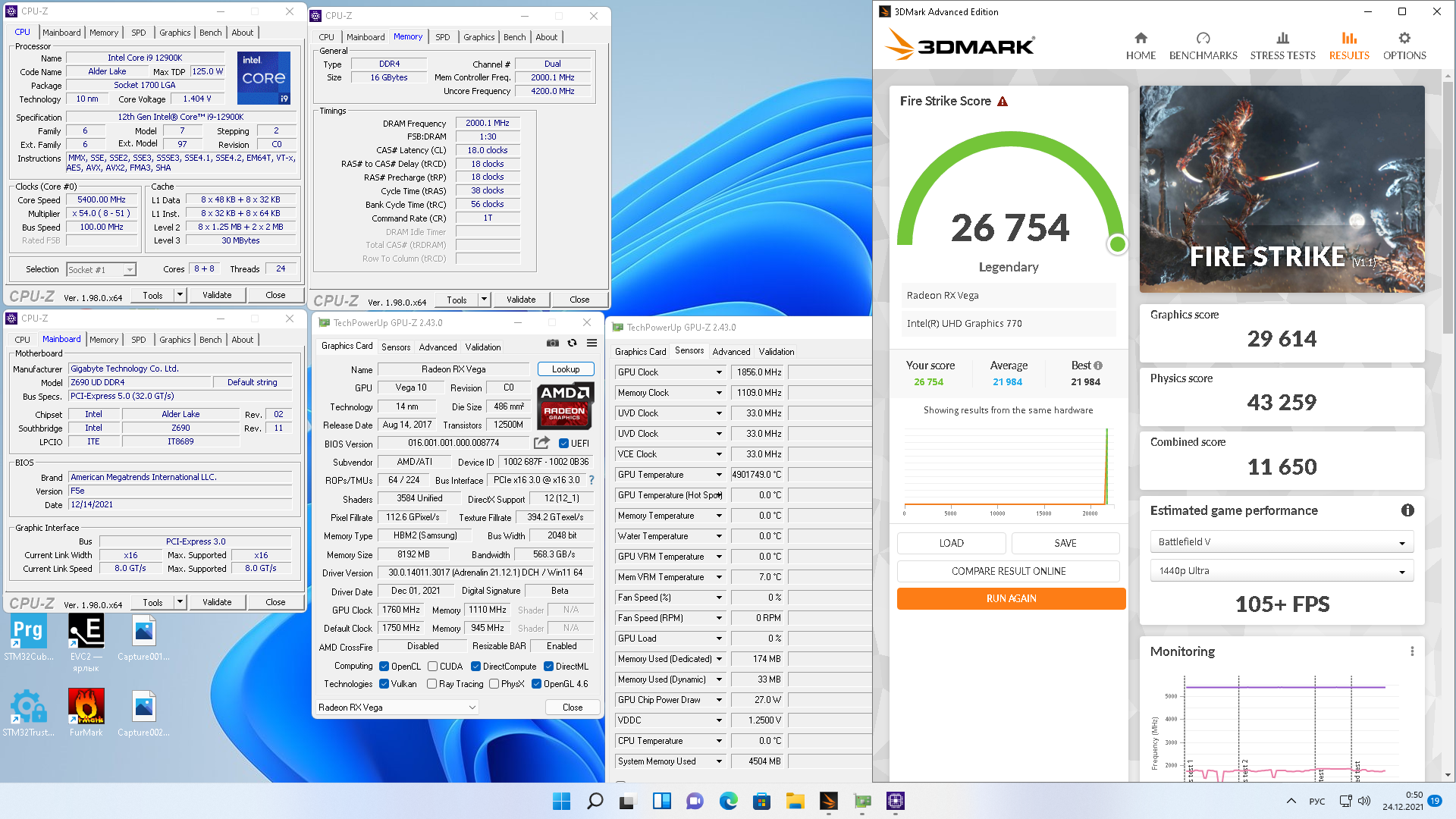Open STM32TrustedPackage desktop shortcut
Viewport: 1456px width, 819px height.
[x=28, y=713]
